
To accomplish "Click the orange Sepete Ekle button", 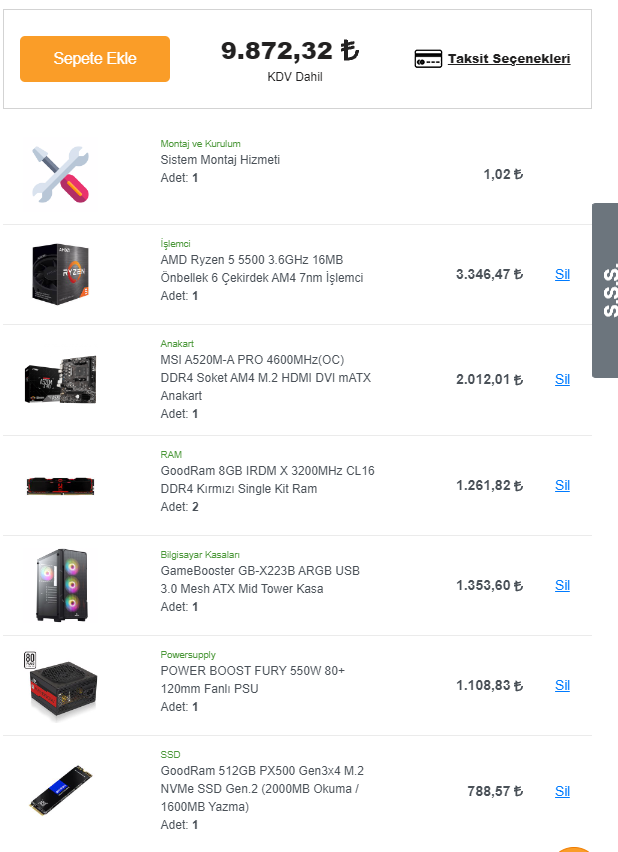I will [x=95, y=59].
